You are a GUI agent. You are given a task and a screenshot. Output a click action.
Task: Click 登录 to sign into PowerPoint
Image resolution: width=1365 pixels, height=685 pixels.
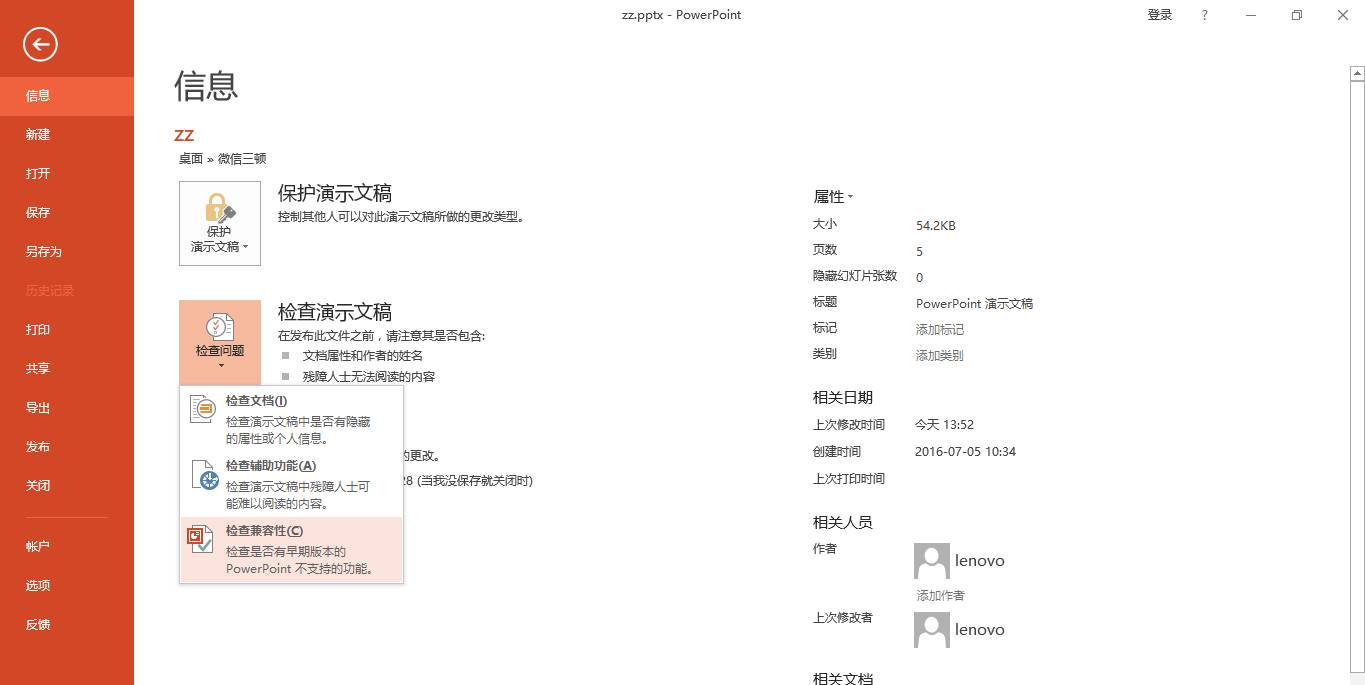point(1159,14)
